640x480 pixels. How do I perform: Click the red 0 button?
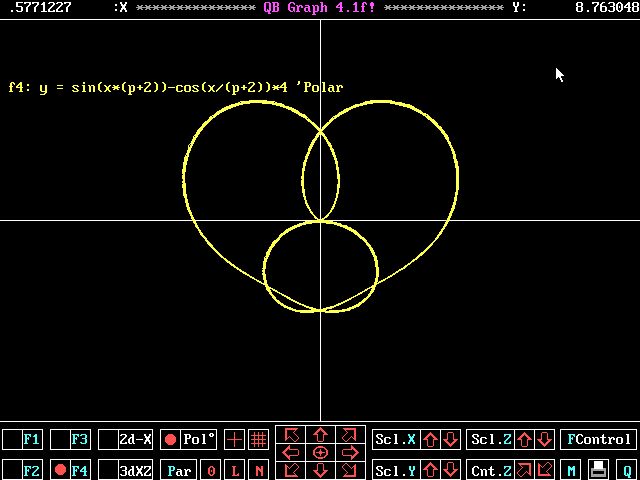[211, 470]
